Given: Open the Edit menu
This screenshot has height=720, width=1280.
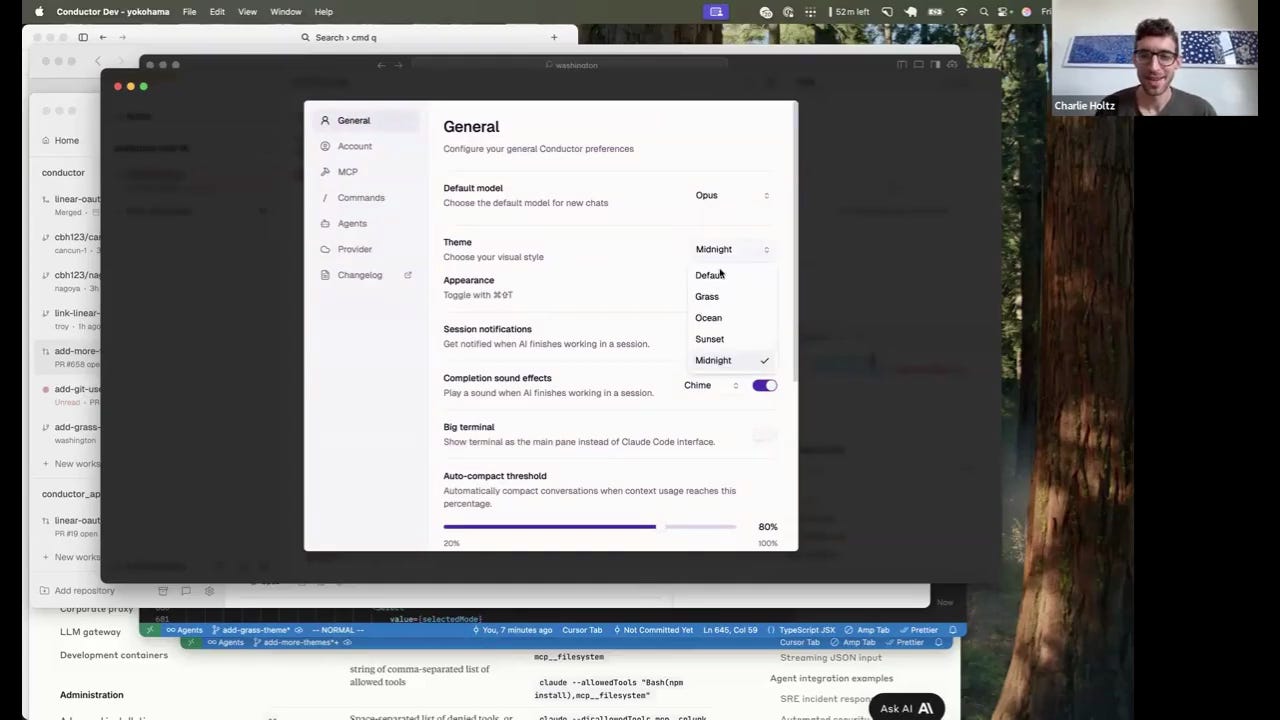Looking at the screenshot, I should (x=217, y=11).
